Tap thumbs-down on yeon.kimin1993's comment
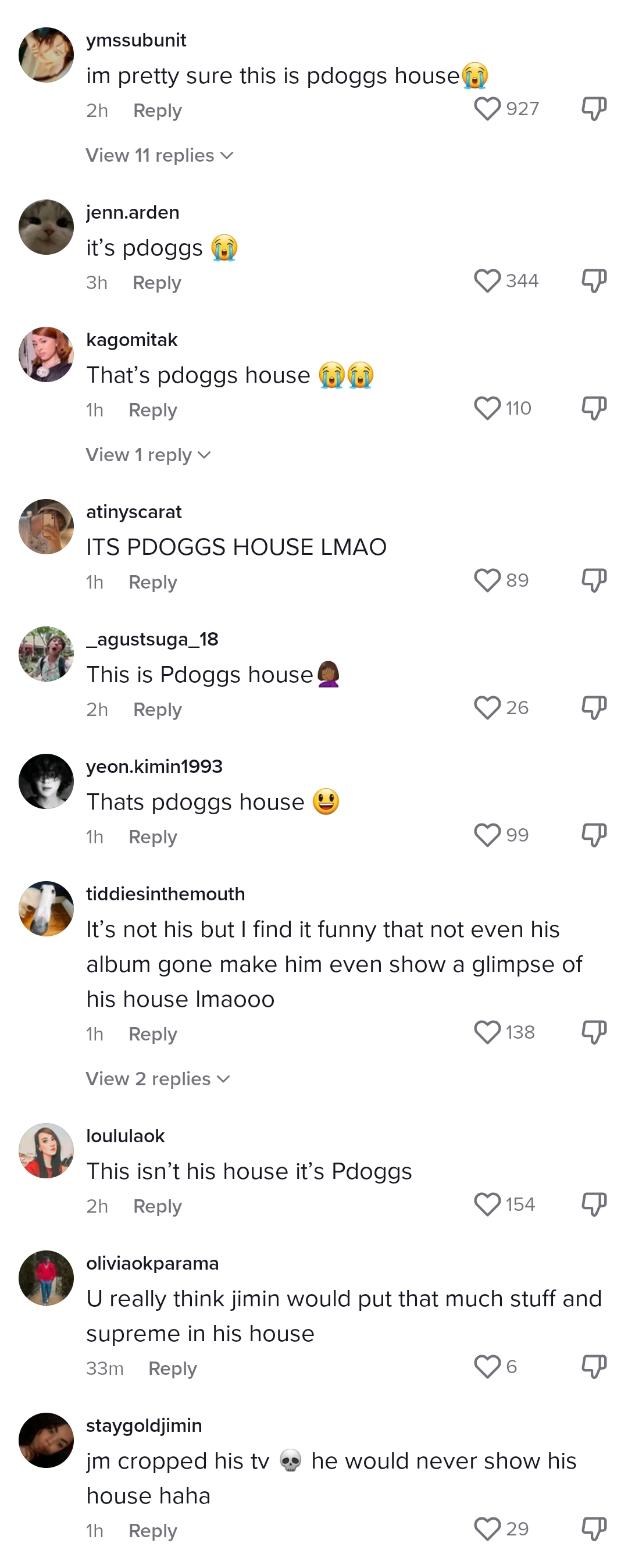Viewport: 628px width, 1568px height. tap(594, 835)
